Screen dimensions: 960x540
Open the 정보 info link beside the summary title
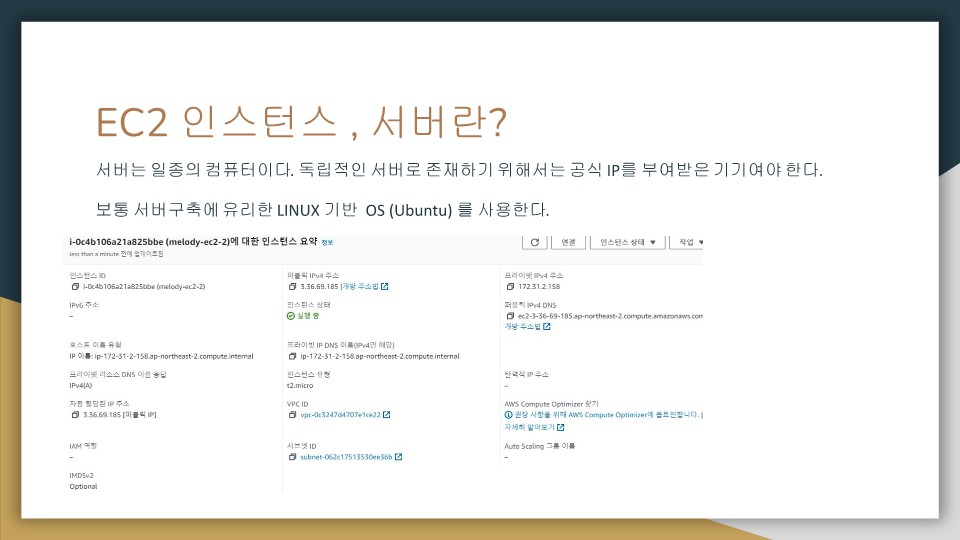click(x=327, y=242)
